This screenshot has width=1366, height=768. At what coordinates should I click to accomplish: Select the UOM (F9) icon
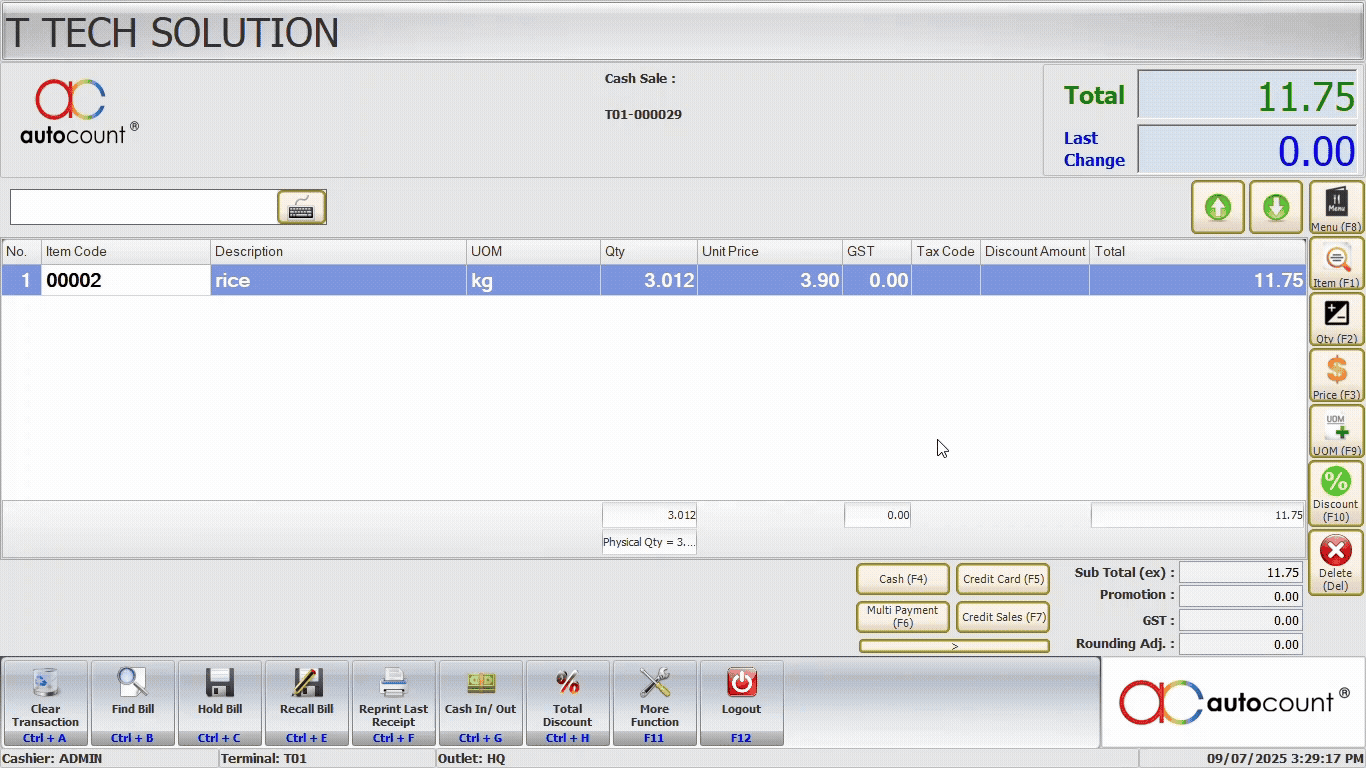(1336, 432)
